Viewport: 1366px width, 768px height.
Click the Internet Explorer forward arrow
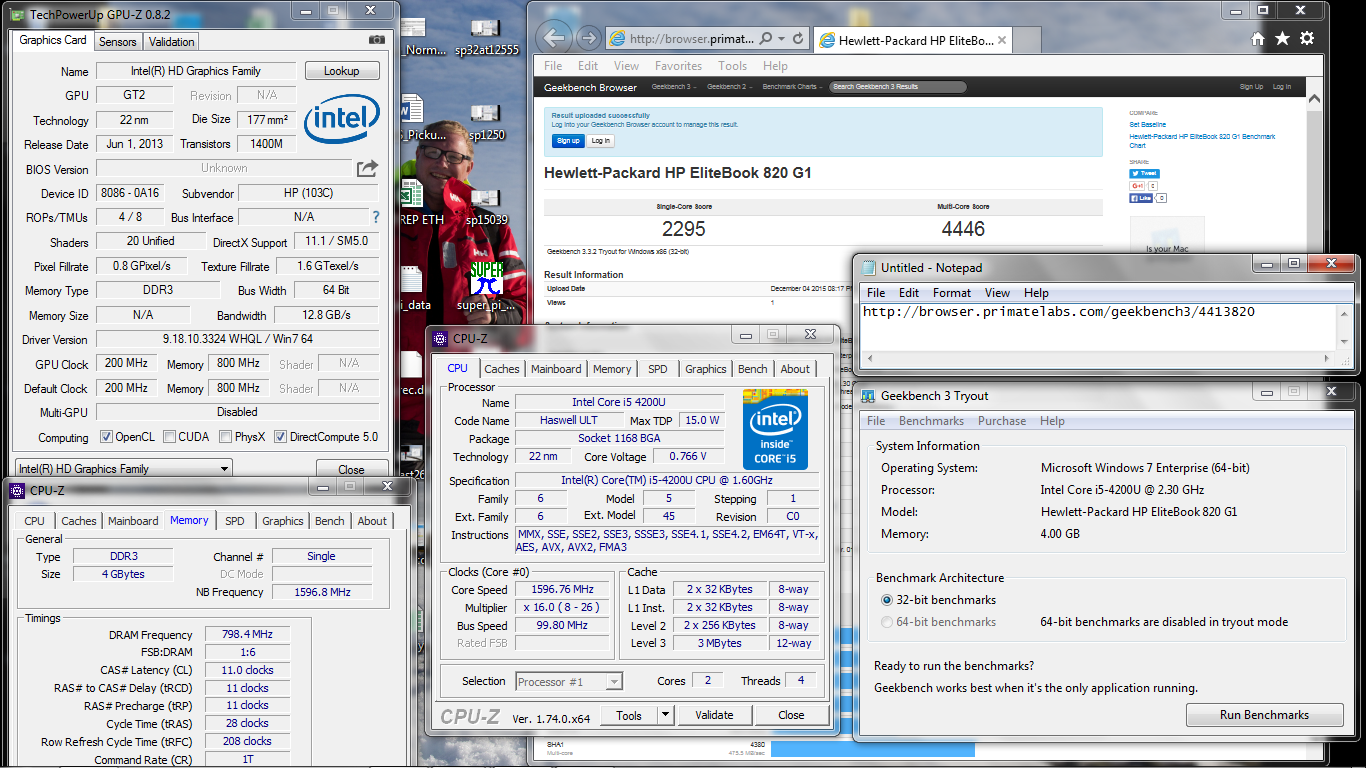click(x=589, y=39)
